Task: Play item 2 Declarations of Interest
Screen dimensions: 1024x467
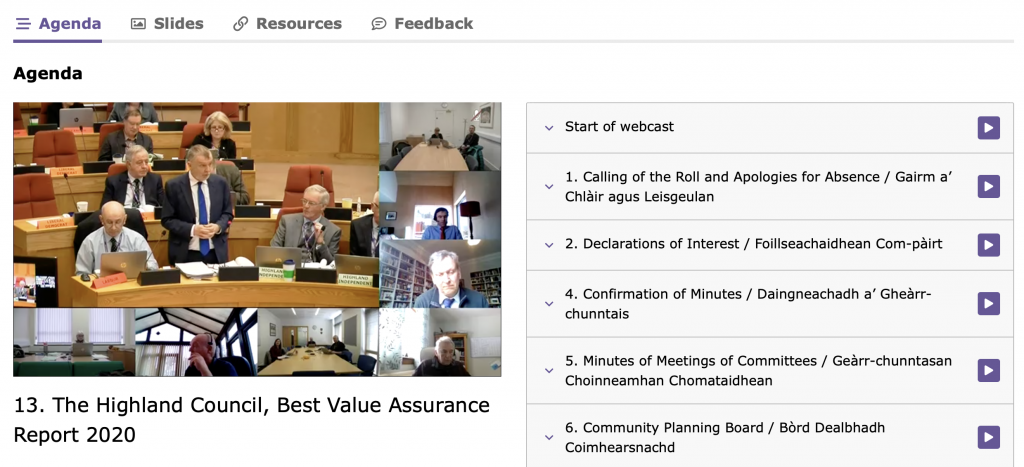Action: point(988,245)
